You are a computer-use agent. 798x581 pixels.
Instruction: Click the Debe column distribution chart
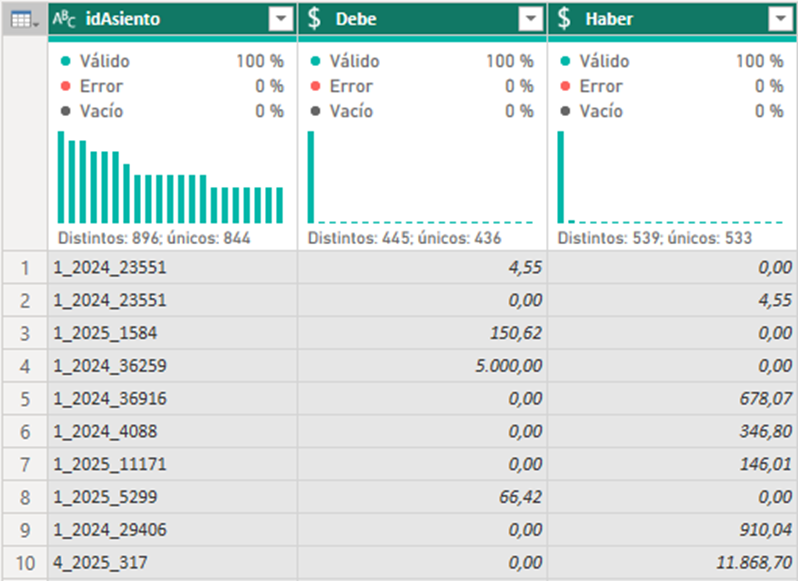click(x=421, y=177)
